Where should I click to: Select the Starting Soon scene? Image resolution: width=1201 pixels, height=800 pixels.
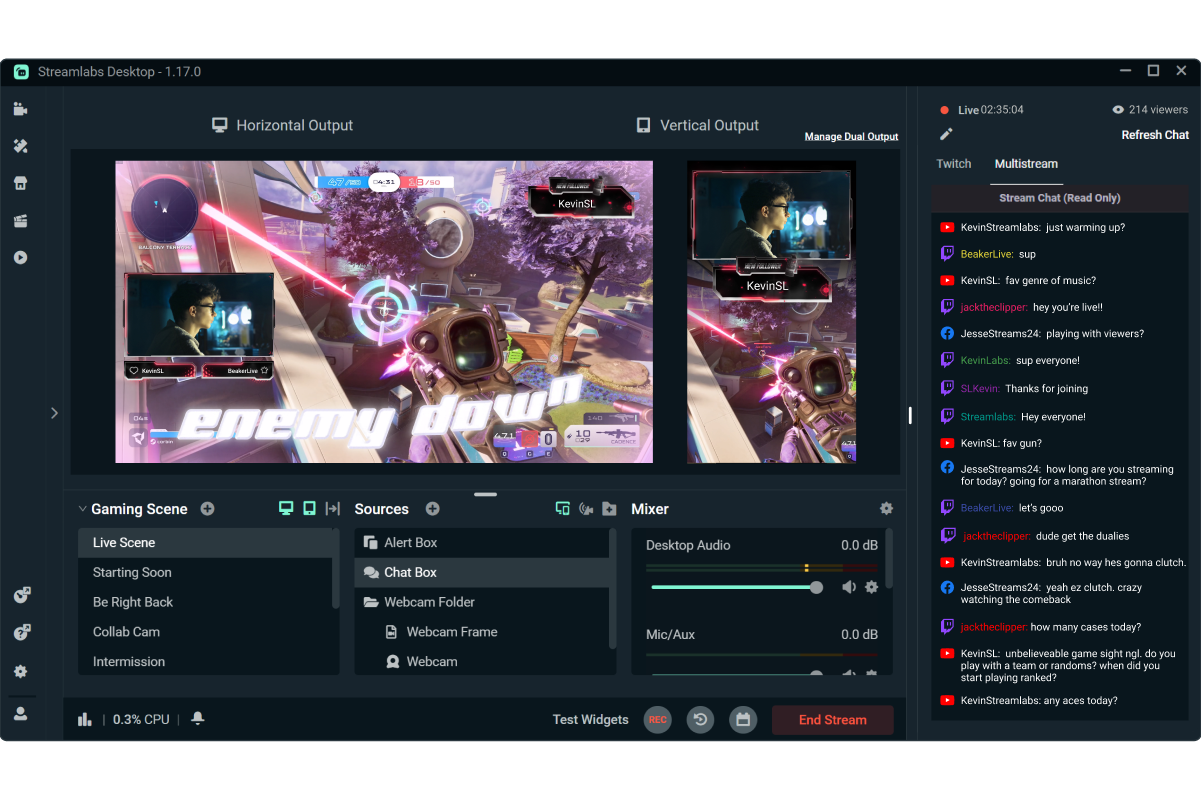click(x=205, y=572)
